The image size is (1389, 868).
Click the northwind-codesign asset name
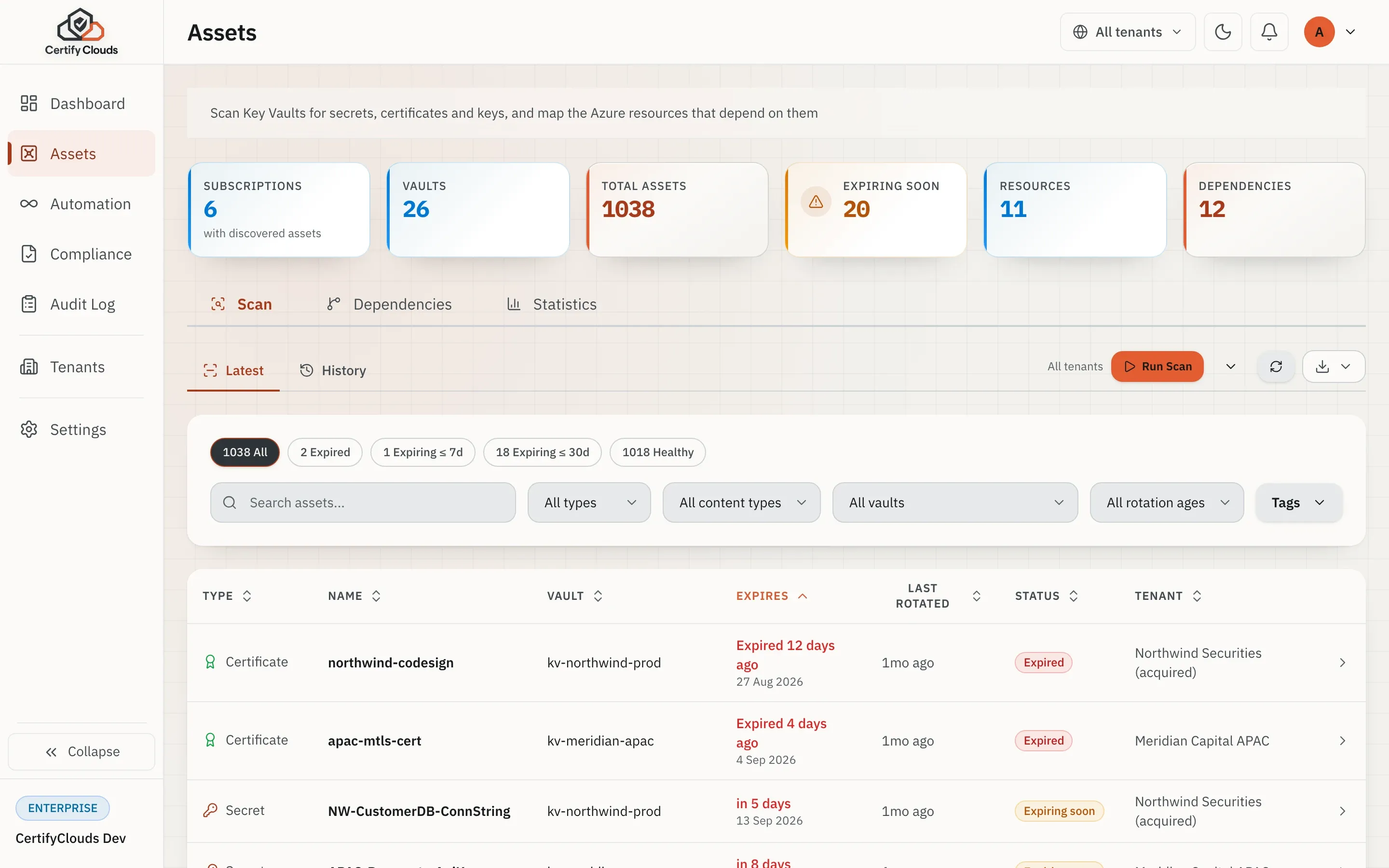point(390,663)
